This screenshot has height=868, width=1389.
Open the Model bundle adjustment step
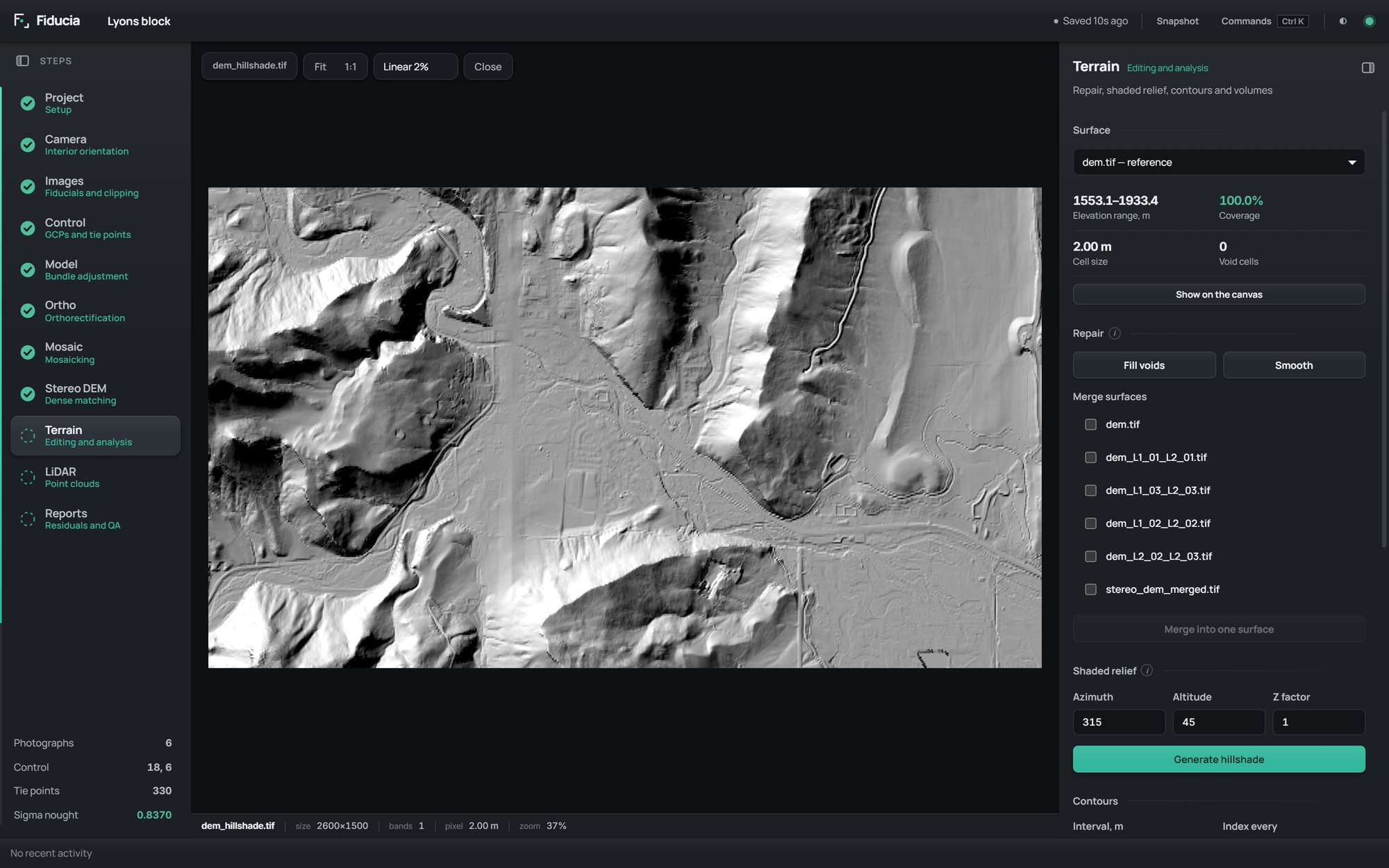(x=95, y=269)
